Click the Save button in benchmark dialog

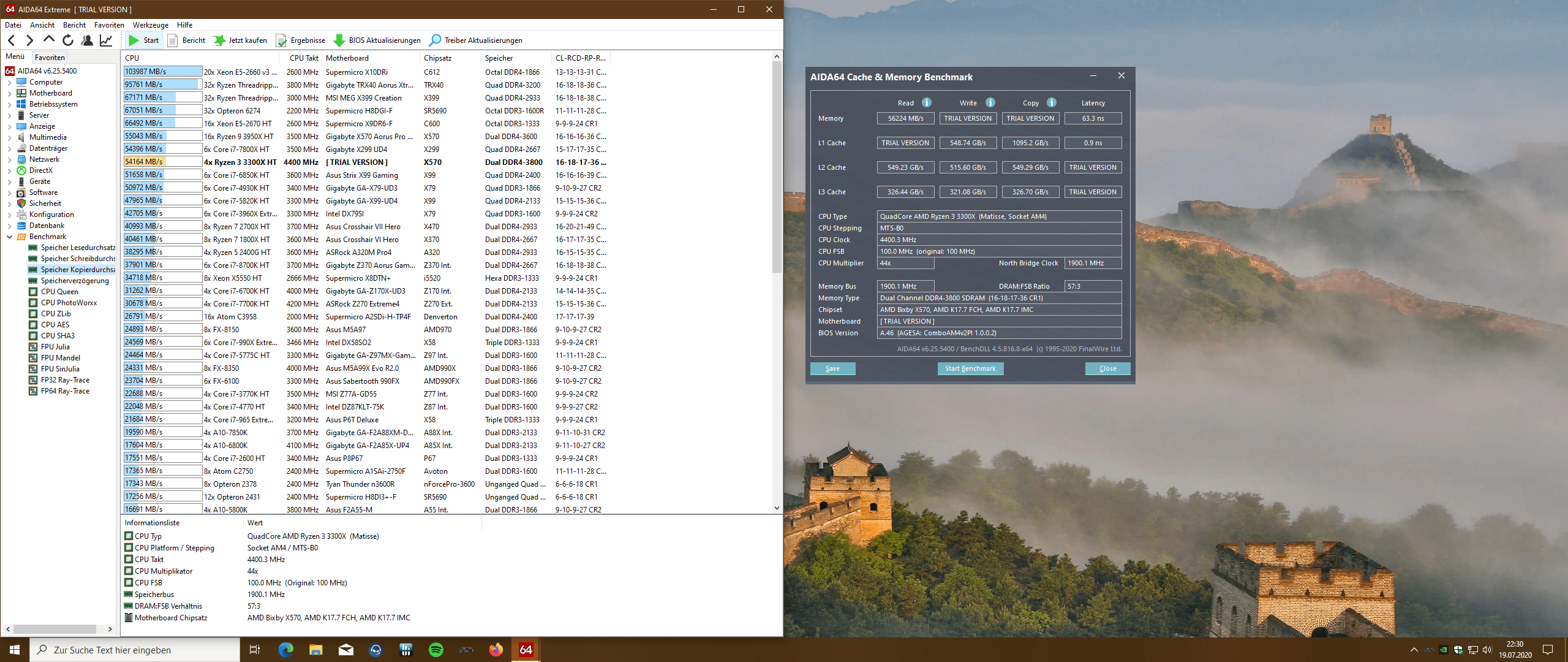point(832,368)
